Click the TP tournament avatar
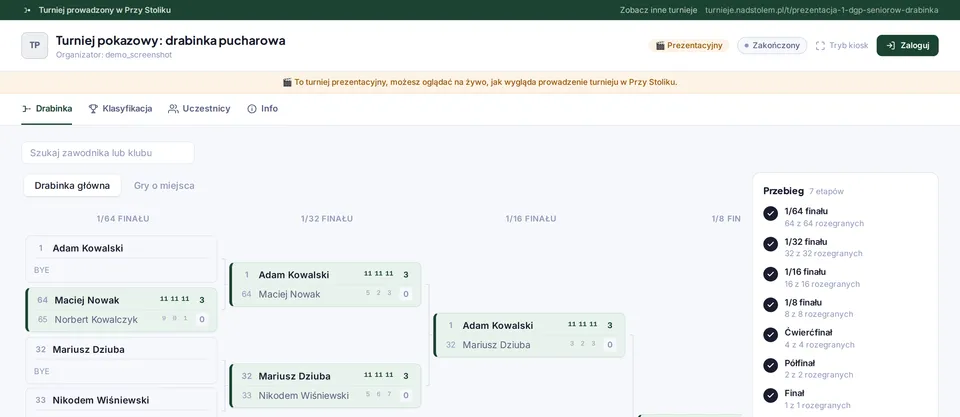This screenshot has width=960, height=417. [x=34, y=45]
